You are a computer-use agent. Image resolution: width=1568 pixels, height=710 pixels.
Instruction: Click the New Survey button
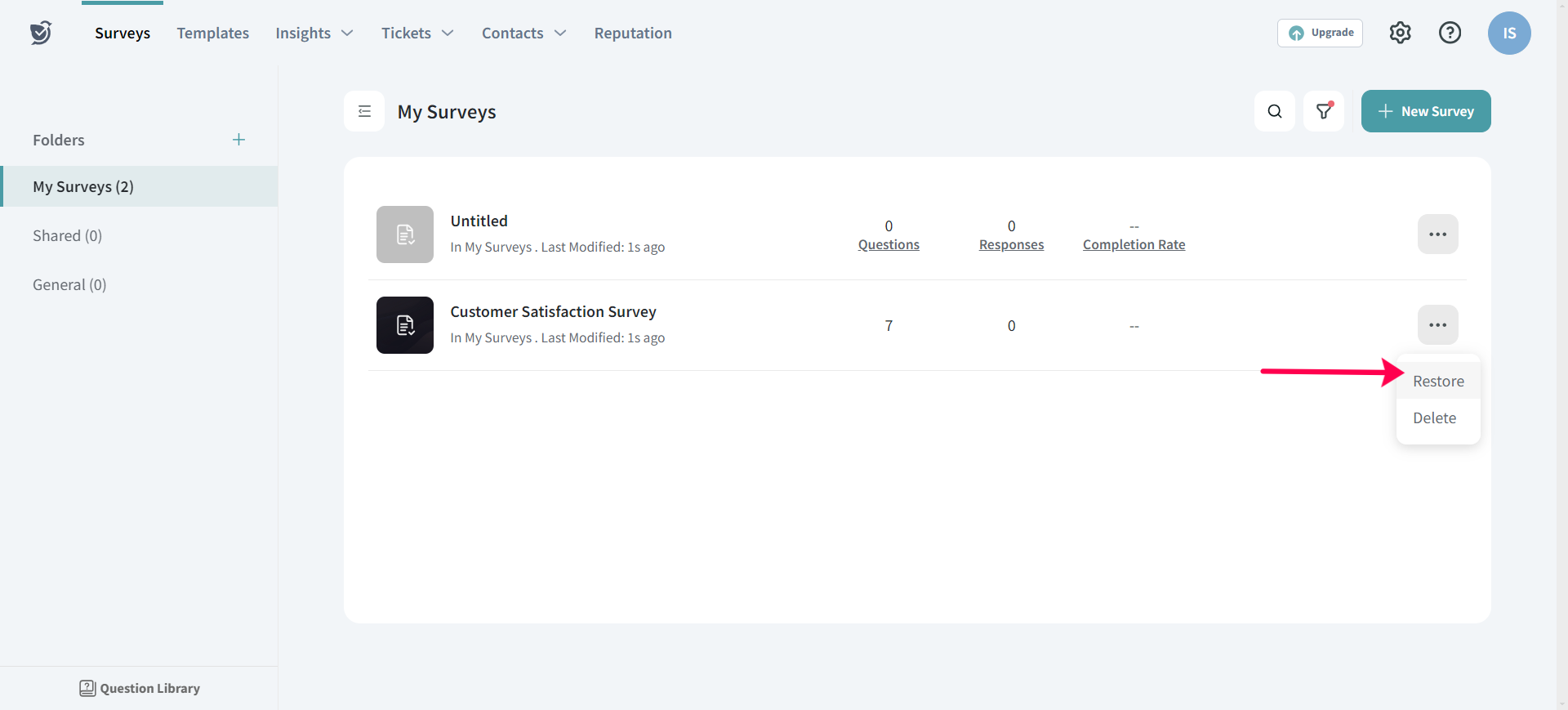point(1425,111)
